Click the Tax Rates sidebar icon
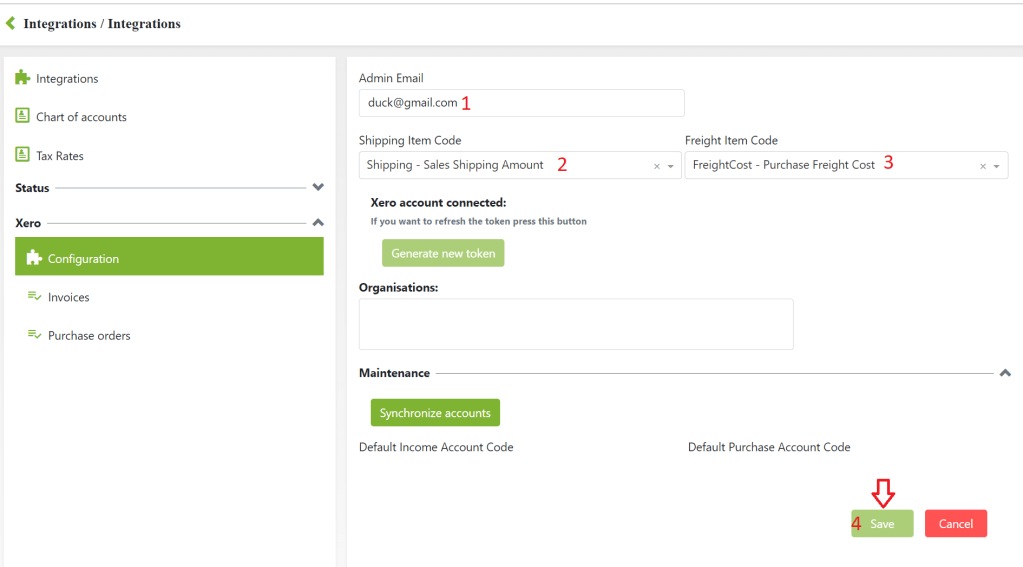Viewport: 1023px width, 567px height. pos(23,155)
